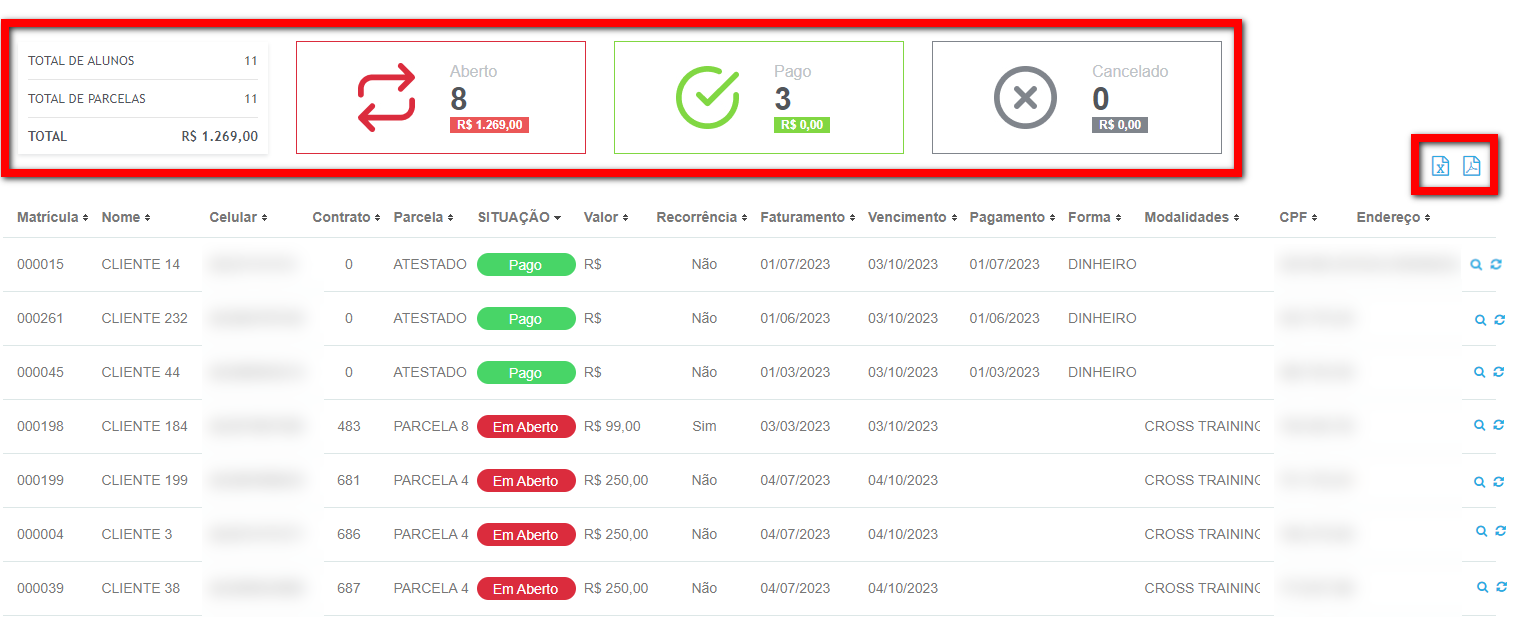
Task: Sort by Valor column header
Action: 605,217
